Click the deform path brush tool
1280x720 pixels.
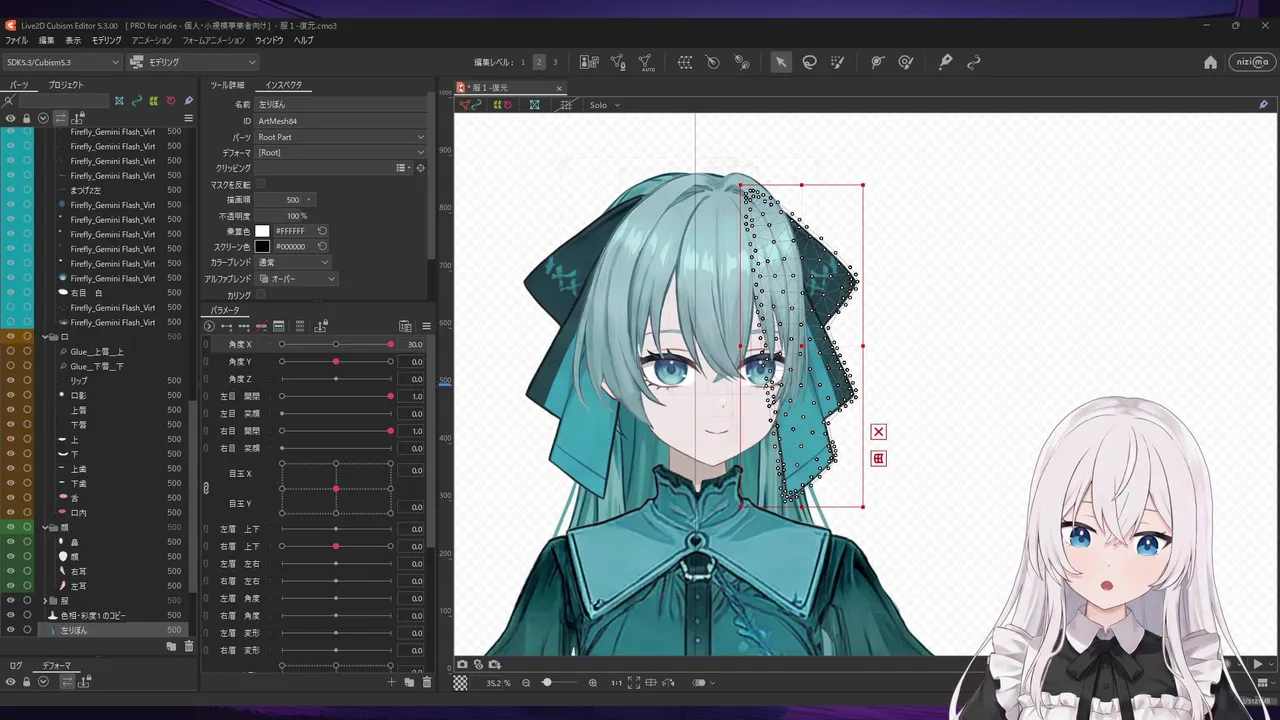pos(906,62)
